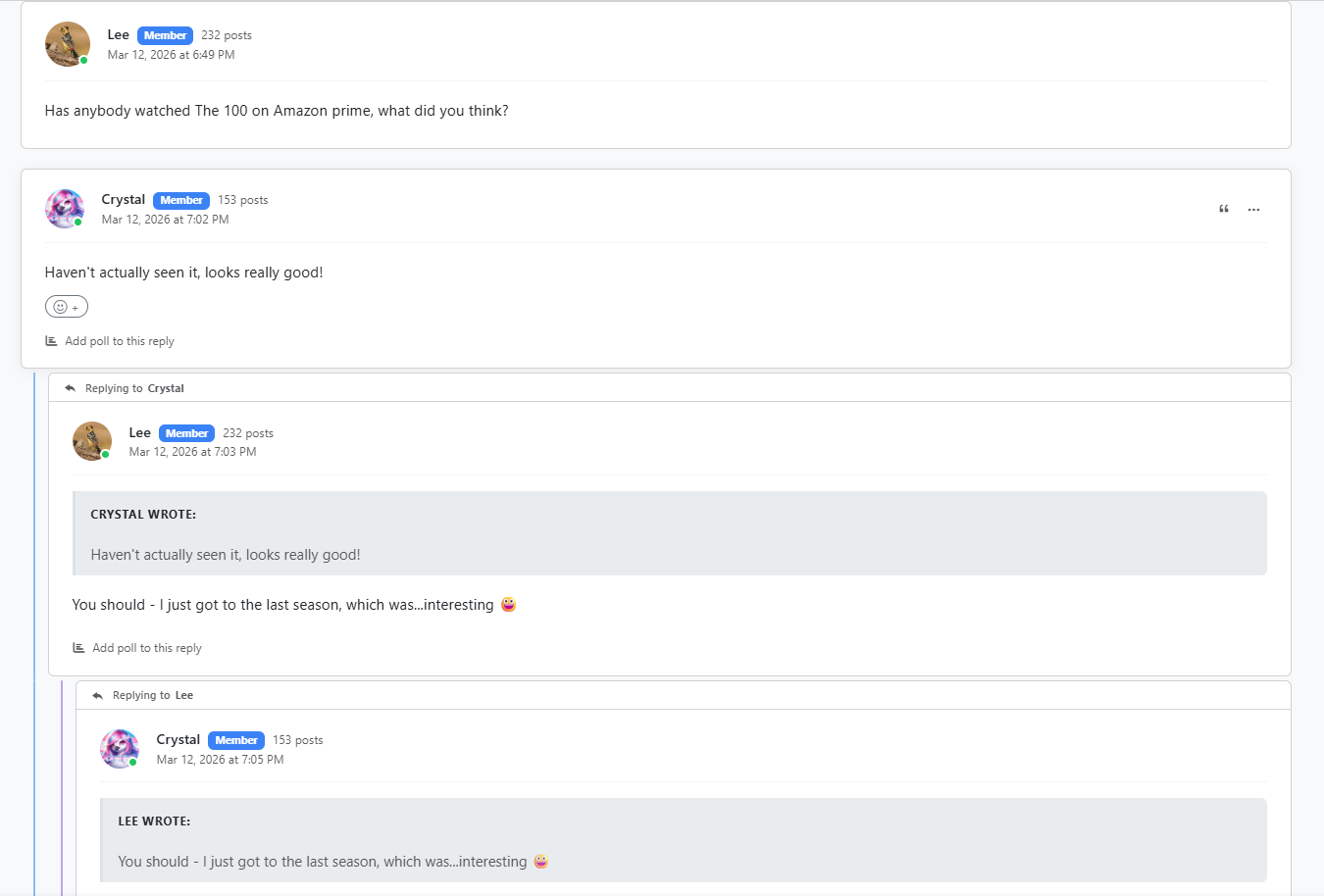Screen dimensions: 1324x896
Task: Click the 'Crystal' name in Replying to Crystal
Action: point(166,388)
